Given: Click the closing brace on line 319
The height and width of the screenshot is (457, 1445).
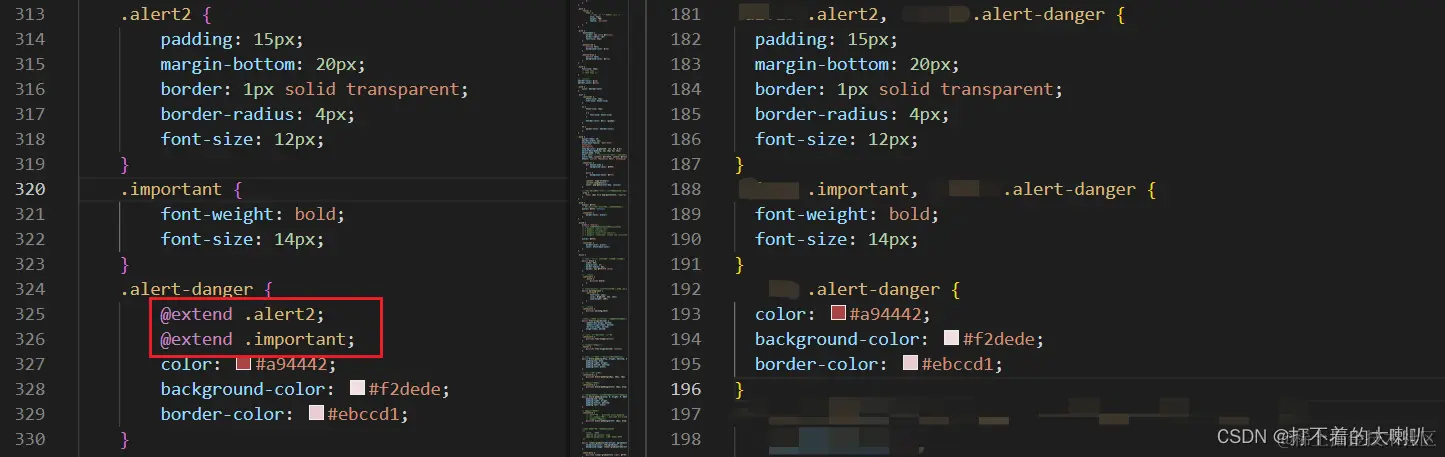Looking at the screenshot, I should point(124,164).
